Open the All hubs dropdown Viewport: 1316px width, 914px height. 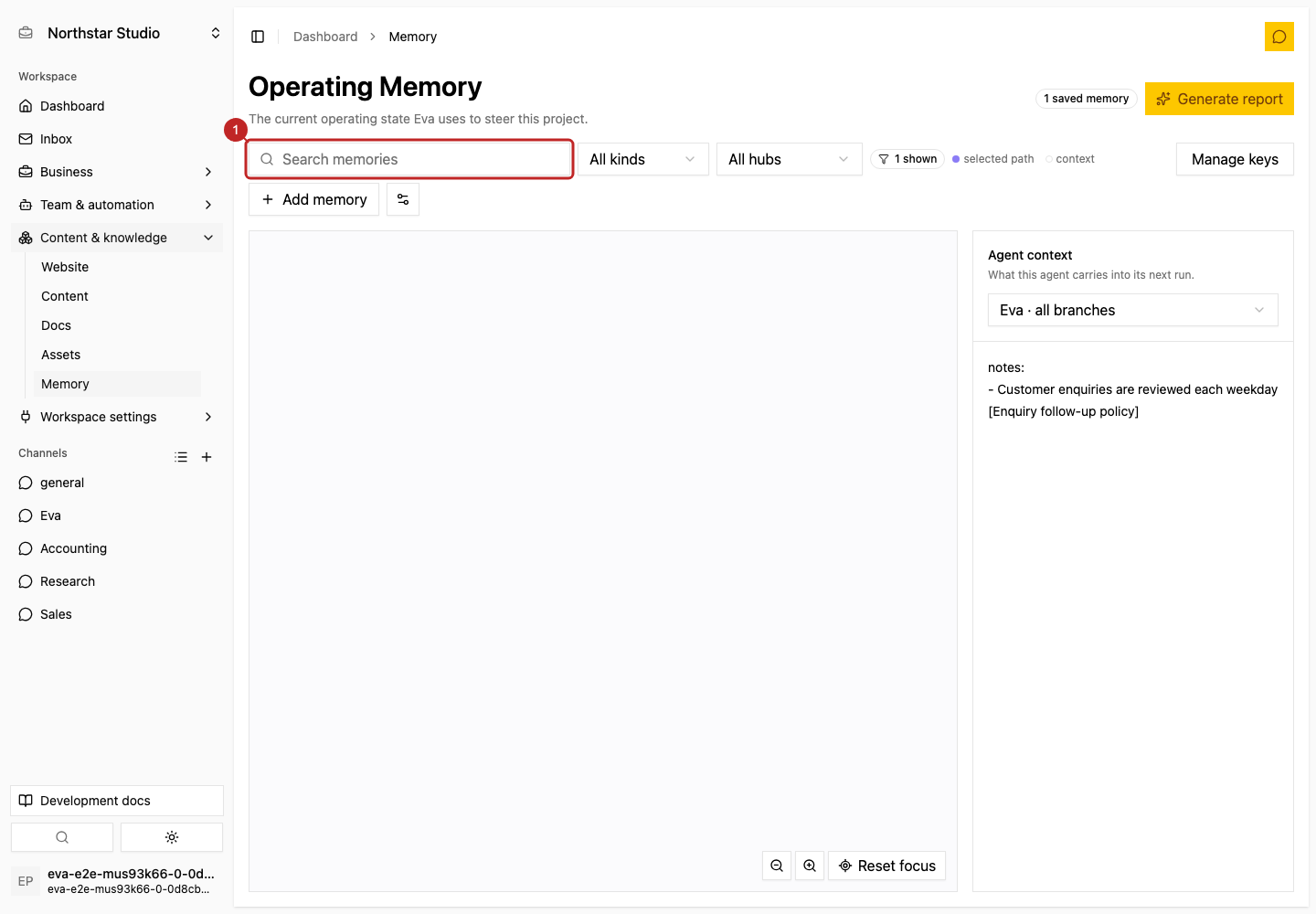(790, 159)
